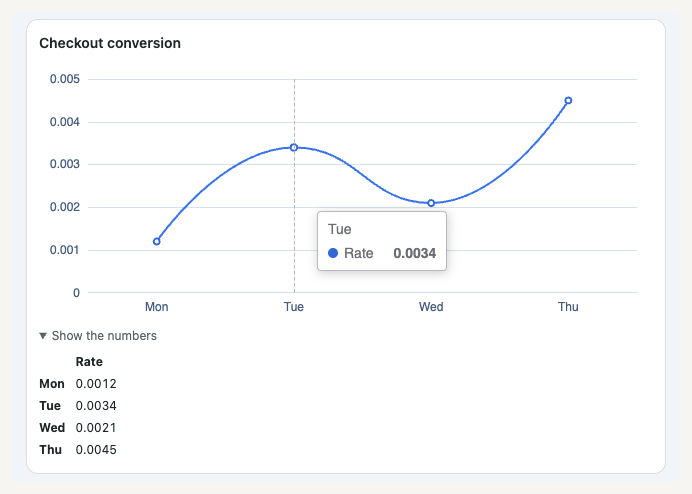
Task: Click y-axis label 0
Action: tap(76, 293)
